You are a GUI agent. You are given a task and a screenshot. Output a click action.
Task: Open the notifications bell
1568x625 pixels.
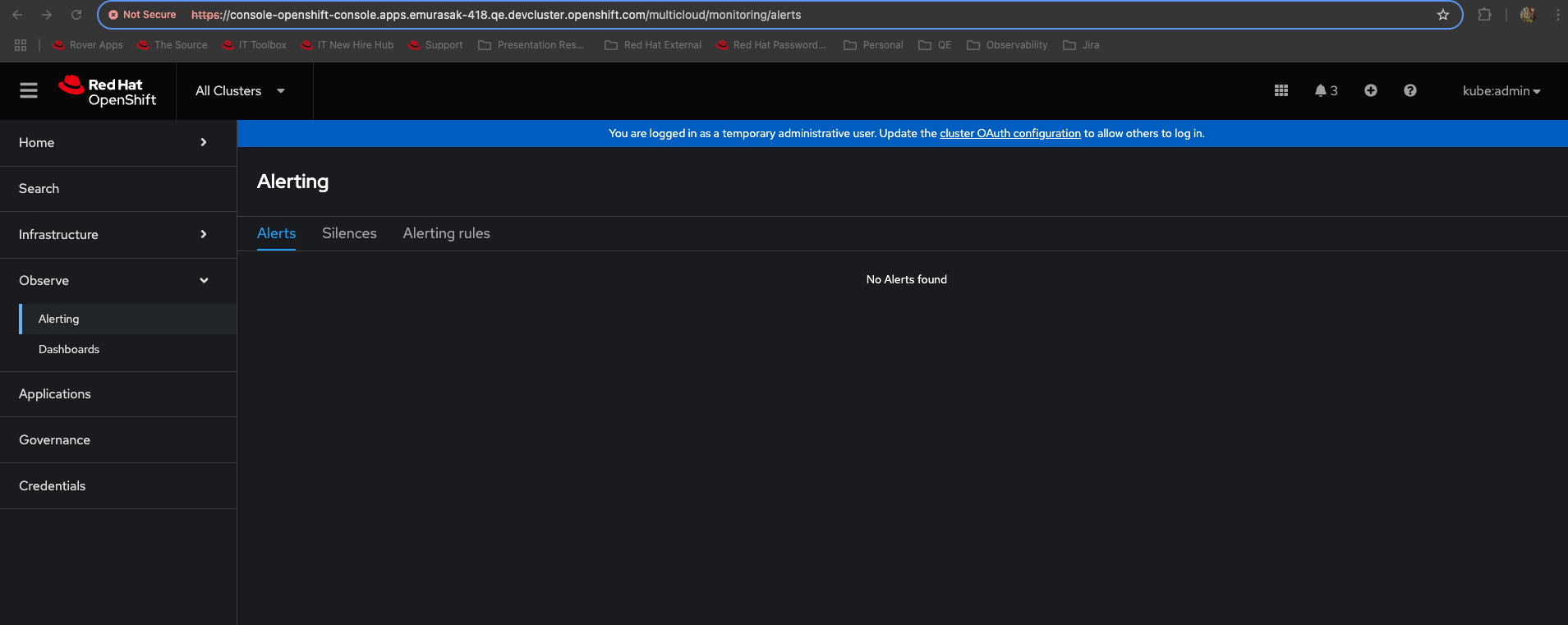point(1326,90)
